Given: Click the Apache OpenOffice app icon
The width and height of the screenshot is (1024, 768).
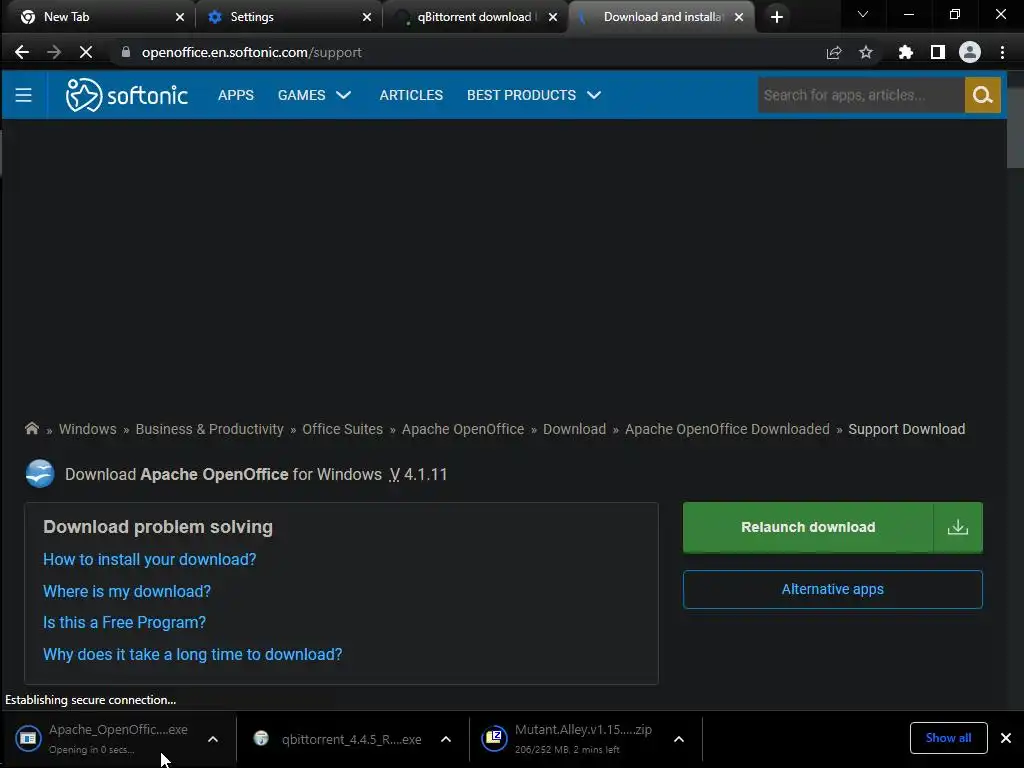Looking at the screenshot, I should point(40,474).
